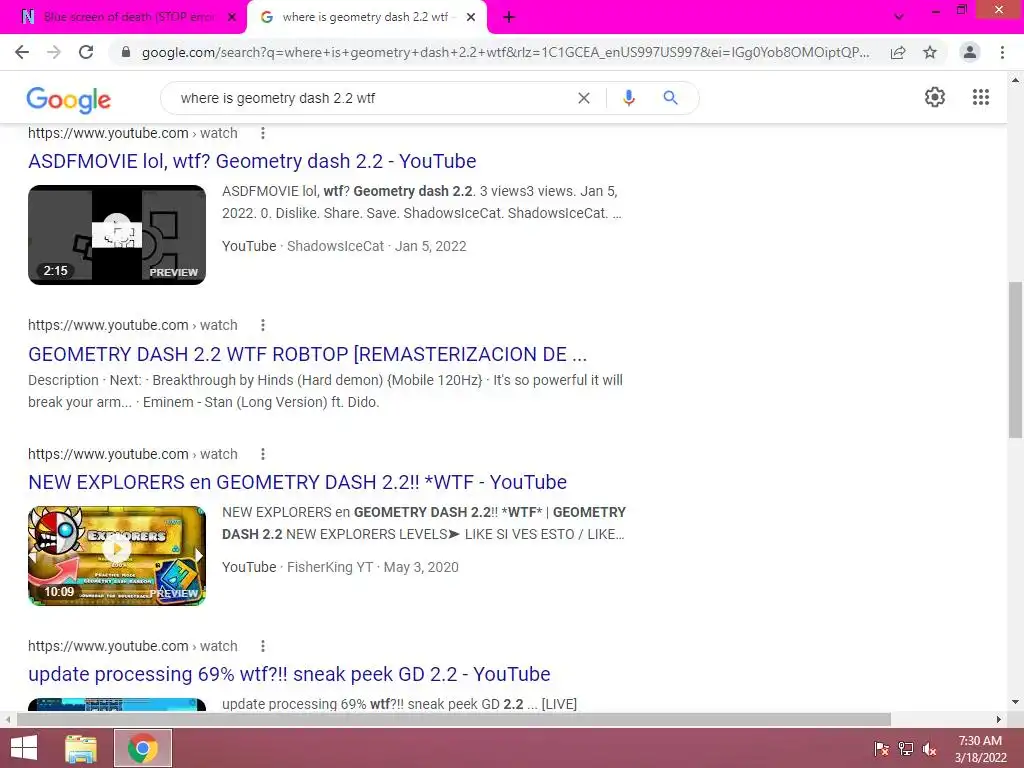Open options for the NEW EXPLORERS result
Image resolution: width=1024 pixels, height=768 pixels.
click(263, 454)
